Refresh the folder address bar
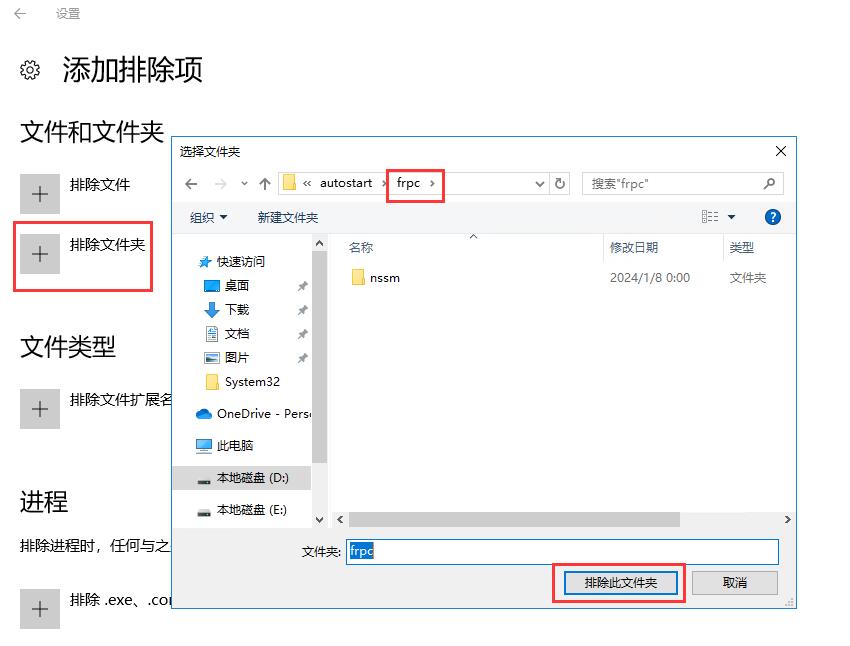 [x=560, y=184]
